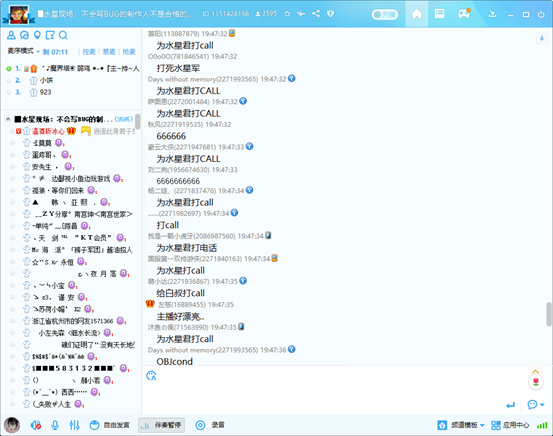Click the 抢麦 link
The image size is (553, 436).
129,52
